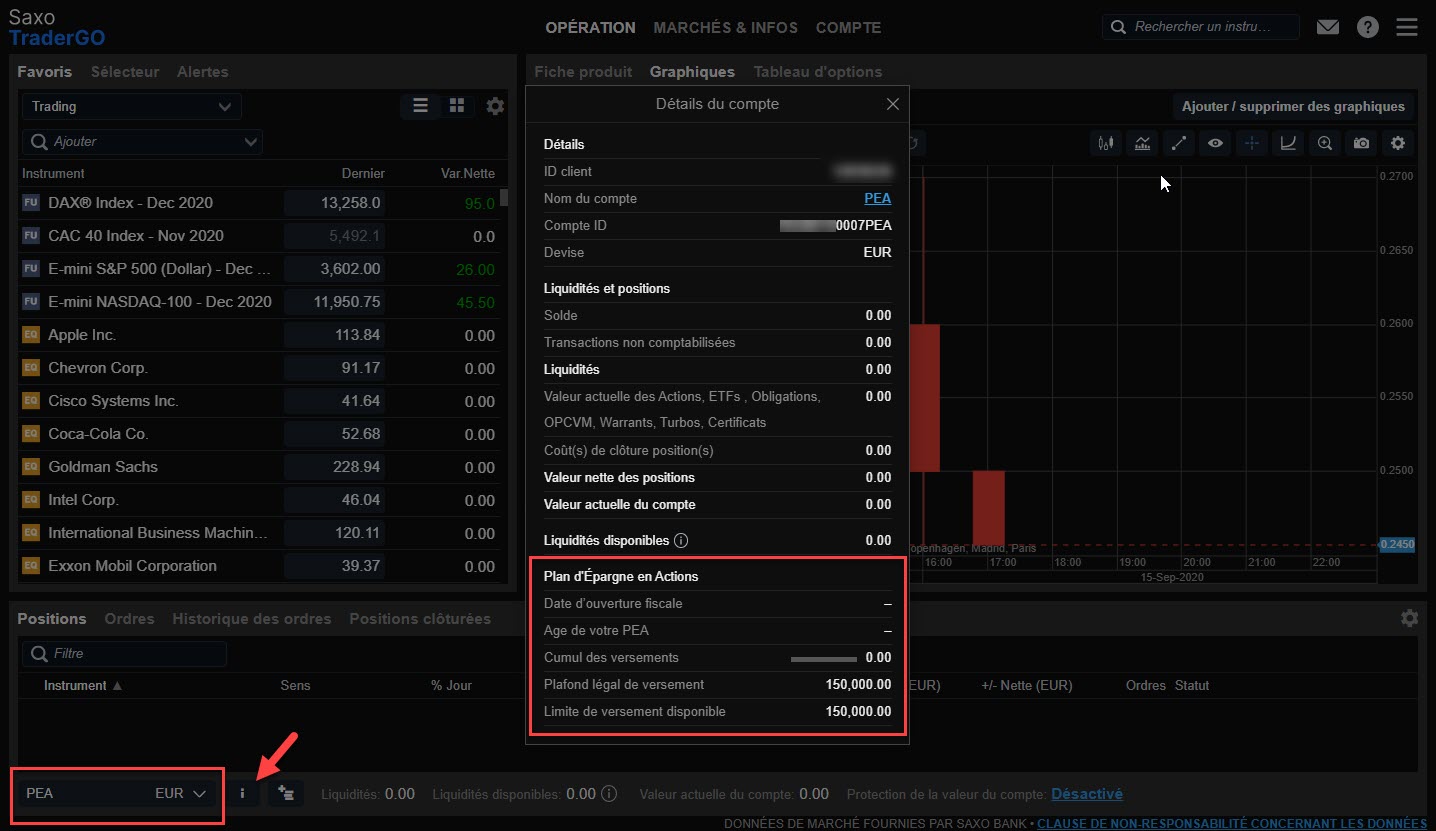The height and width of the screenshot is (831, 1436).
Task: Open Positions clôturées tab
Action: click(420, 619)
